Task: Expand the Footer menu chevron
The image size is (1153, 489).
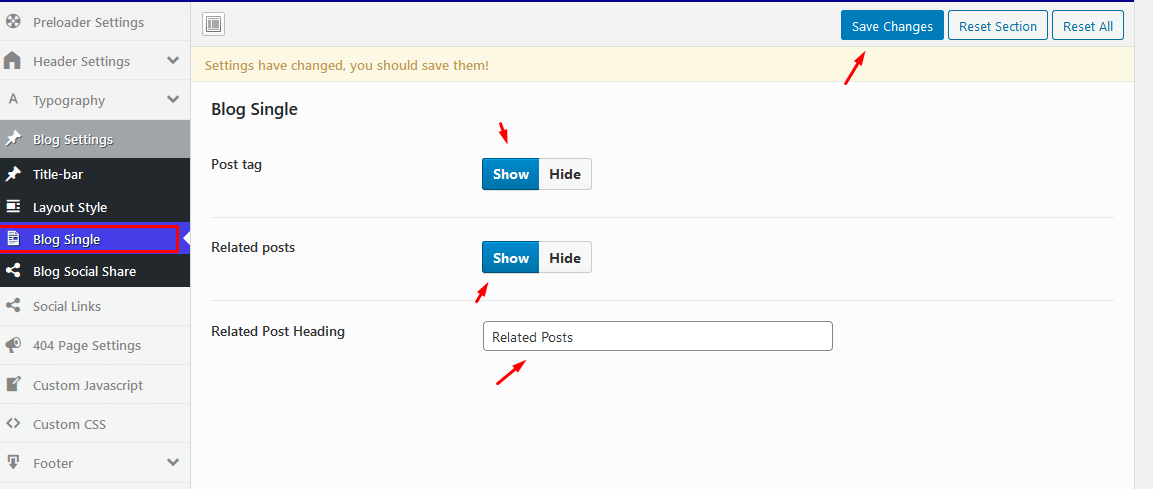Action: pos(173,463)
